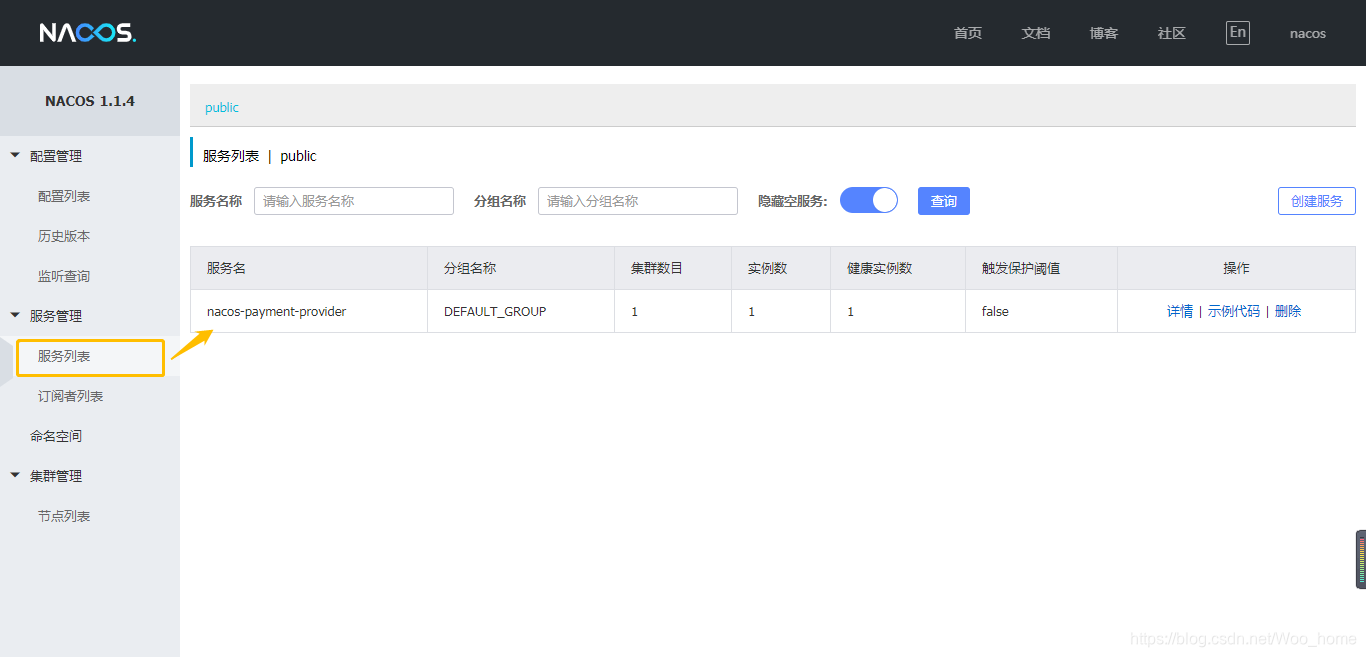Open 详情 for nacos-payment-provider
1366x657 pixels.
pyautogui.click(x=1180, y=311)
